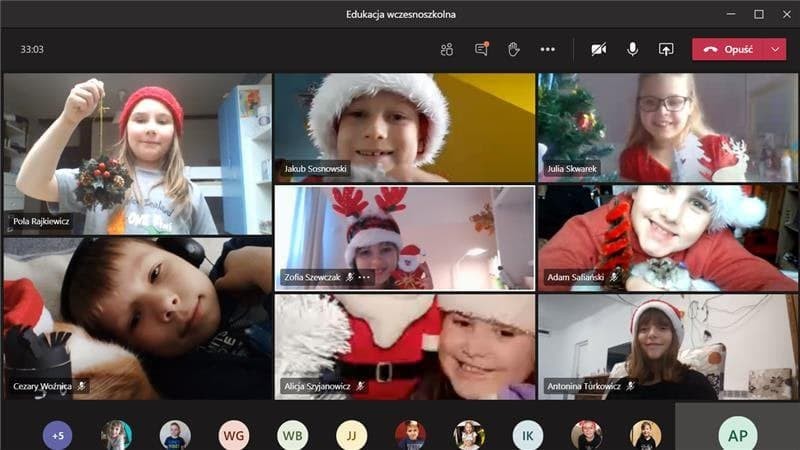This screenshot has height=450, width=800.
Task: Select the photo avatar next to +5
Action: click(116, 435)
